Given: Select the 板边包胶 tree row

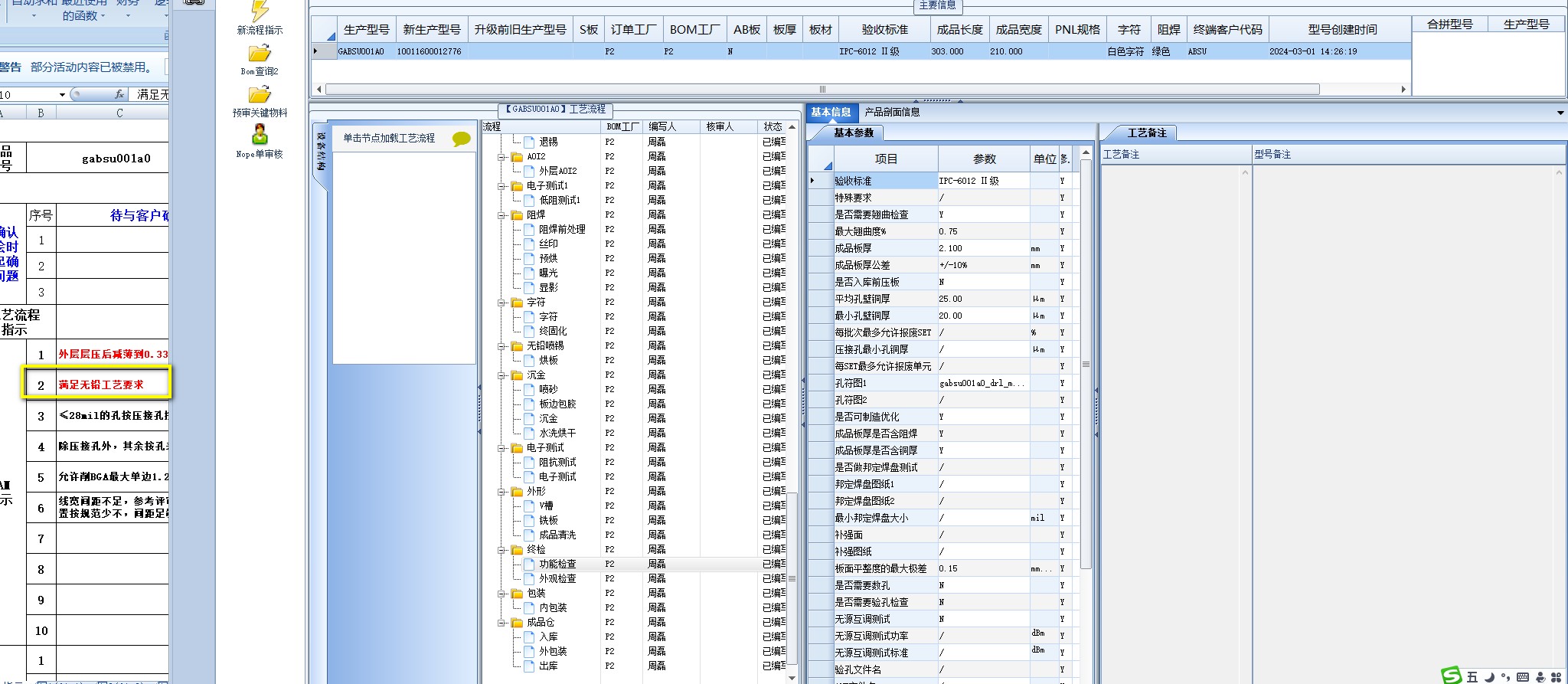Looking at the screenshot, I should point(557,404).
